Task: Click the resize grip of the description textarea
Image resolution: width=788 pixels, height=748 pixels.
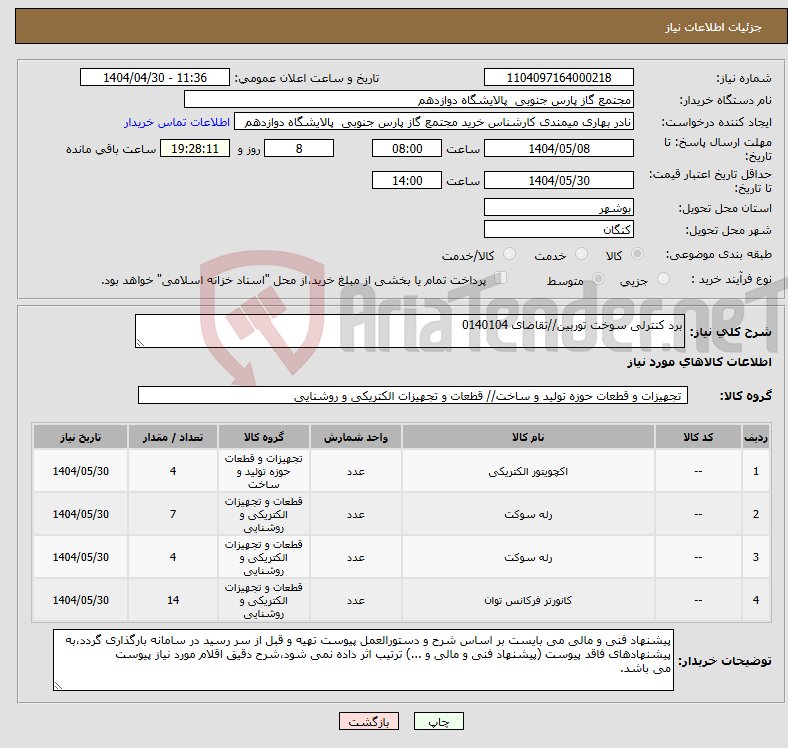Action: click(x=140, y=343)
